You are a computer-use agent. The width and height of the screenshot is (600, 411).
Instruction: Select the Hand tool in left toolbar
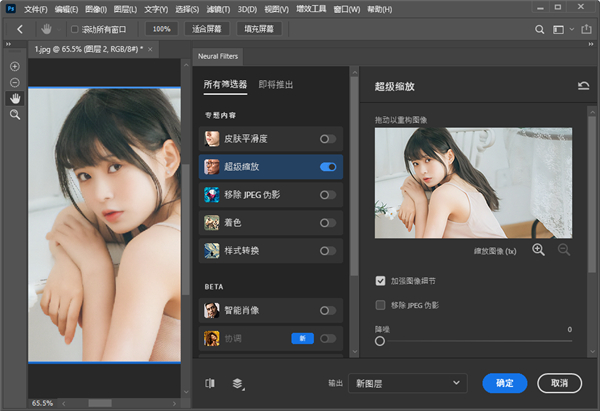tap(15, 98)
